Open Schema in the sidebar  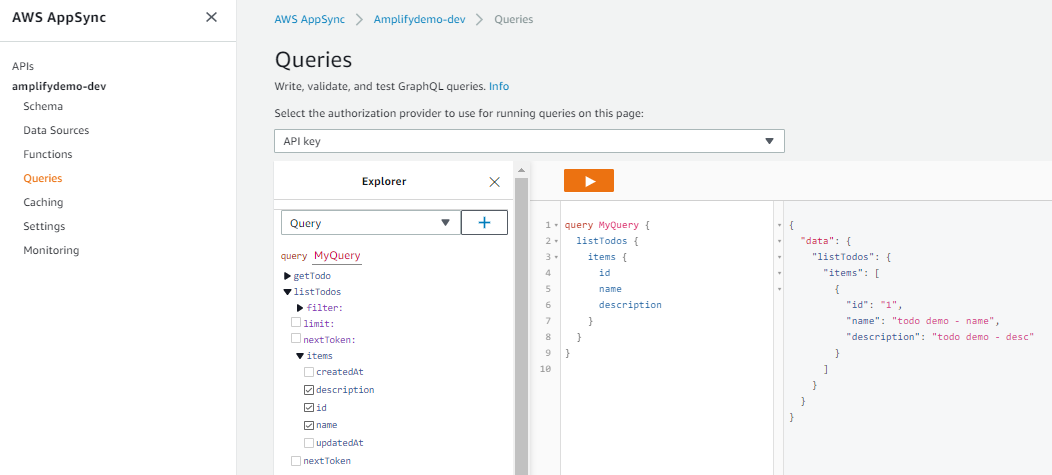point(43,106)
